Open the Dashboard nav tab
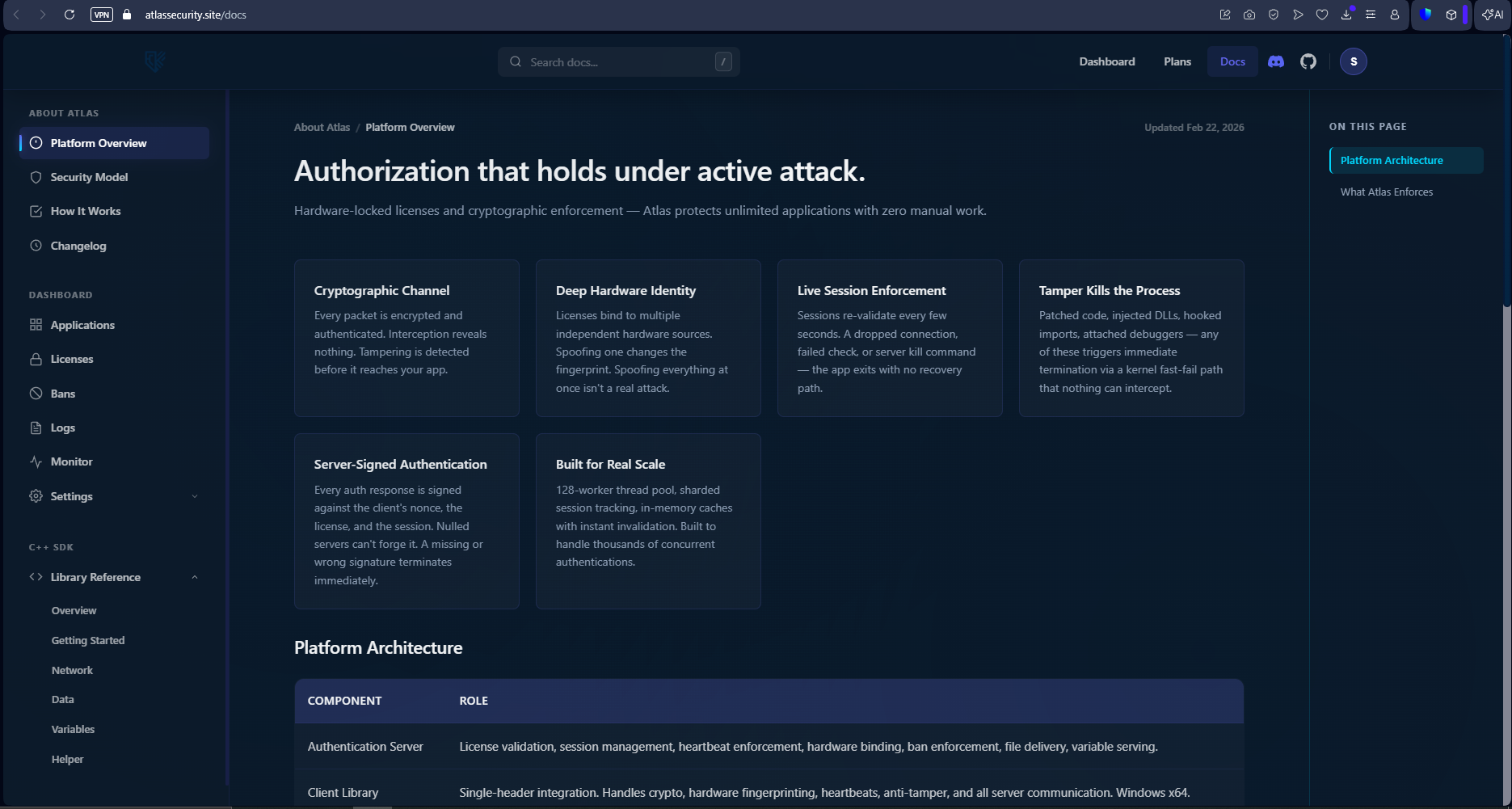Image resolution: width=1512 pixels, height=809 pixels. [x=1107, y=61]
